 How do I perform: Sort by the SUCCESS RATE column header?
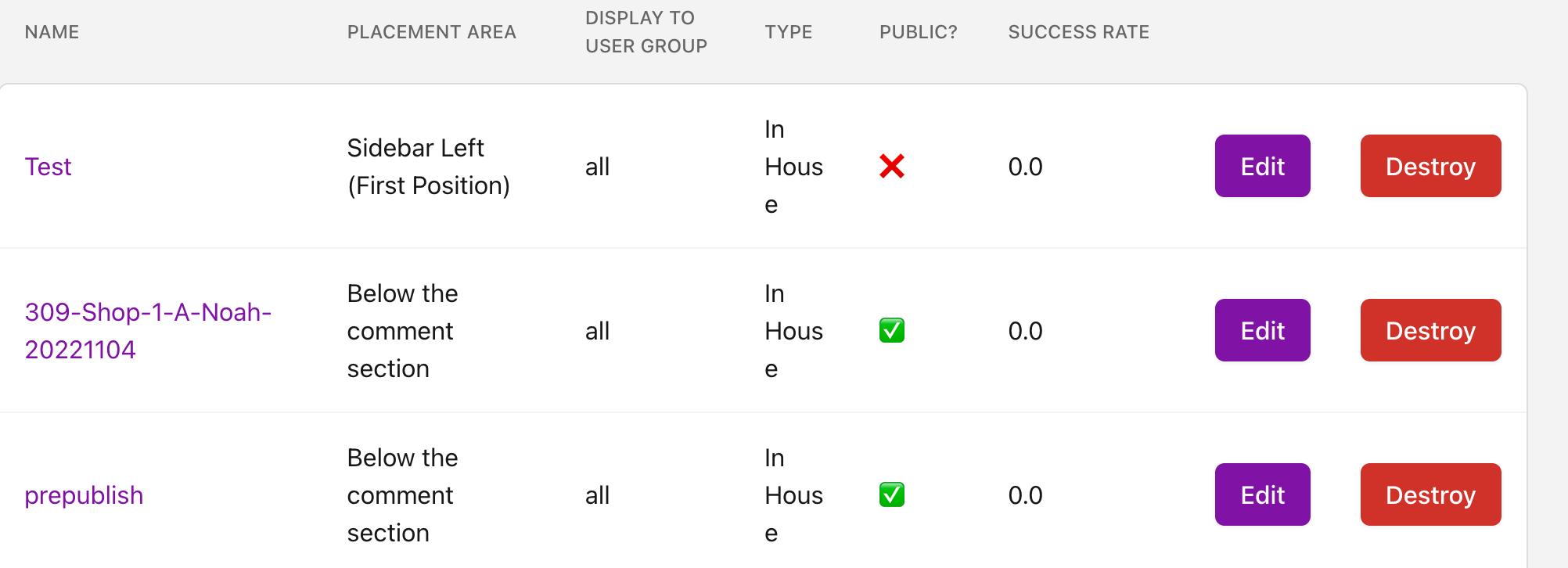click(x=1078, y=32)
